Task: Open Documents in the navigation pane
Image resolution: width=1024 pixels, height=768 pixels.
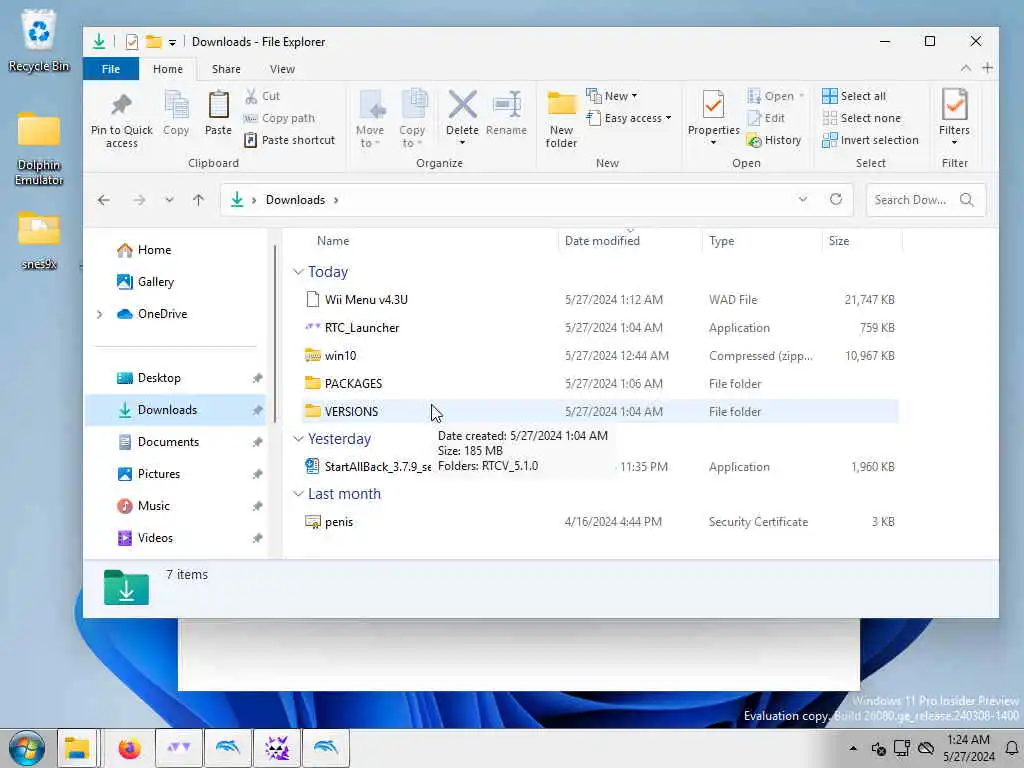Action: tap(168, 442)
